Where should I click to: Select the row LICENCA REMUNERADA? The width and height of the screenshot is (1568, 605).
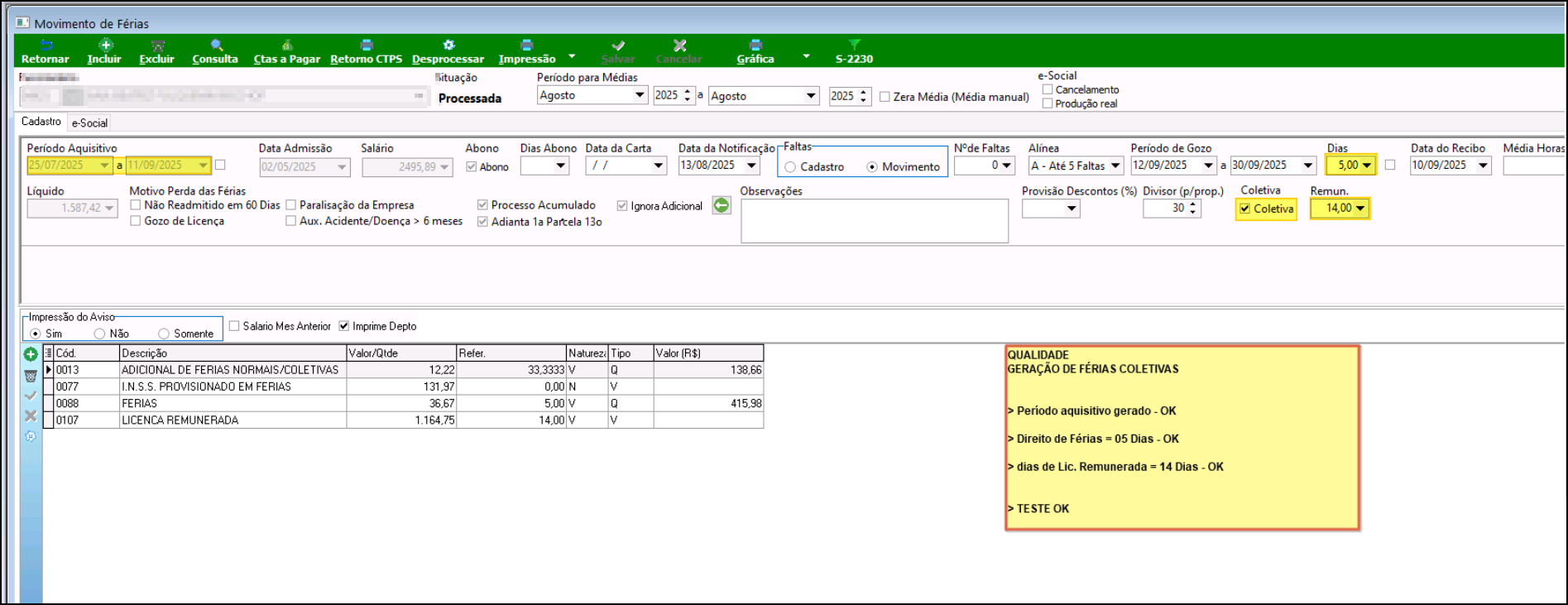tap(404, 420)
